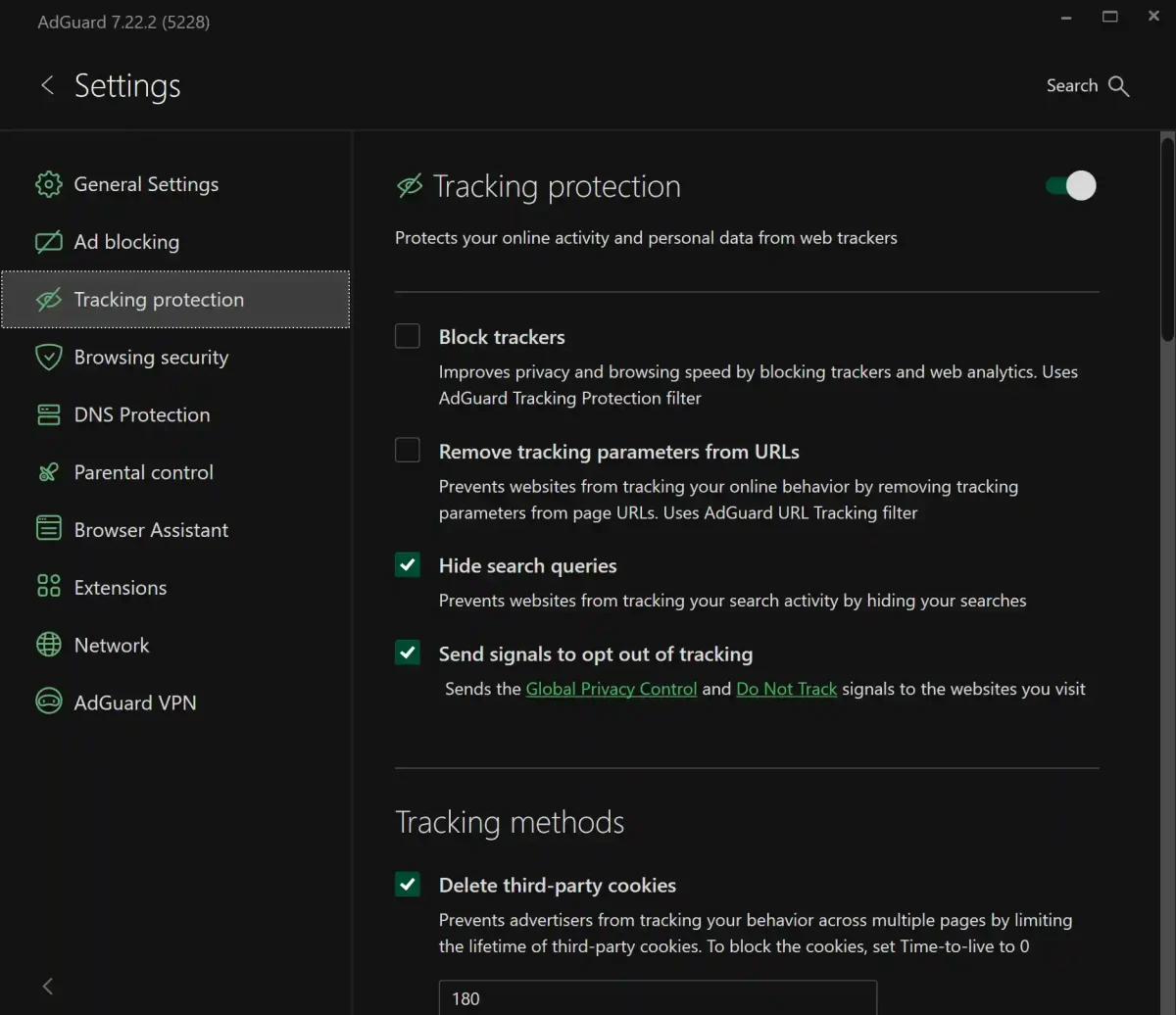Click the back arrow beside Settings
Screen dimensions: 1176x1015
point(47,85)
